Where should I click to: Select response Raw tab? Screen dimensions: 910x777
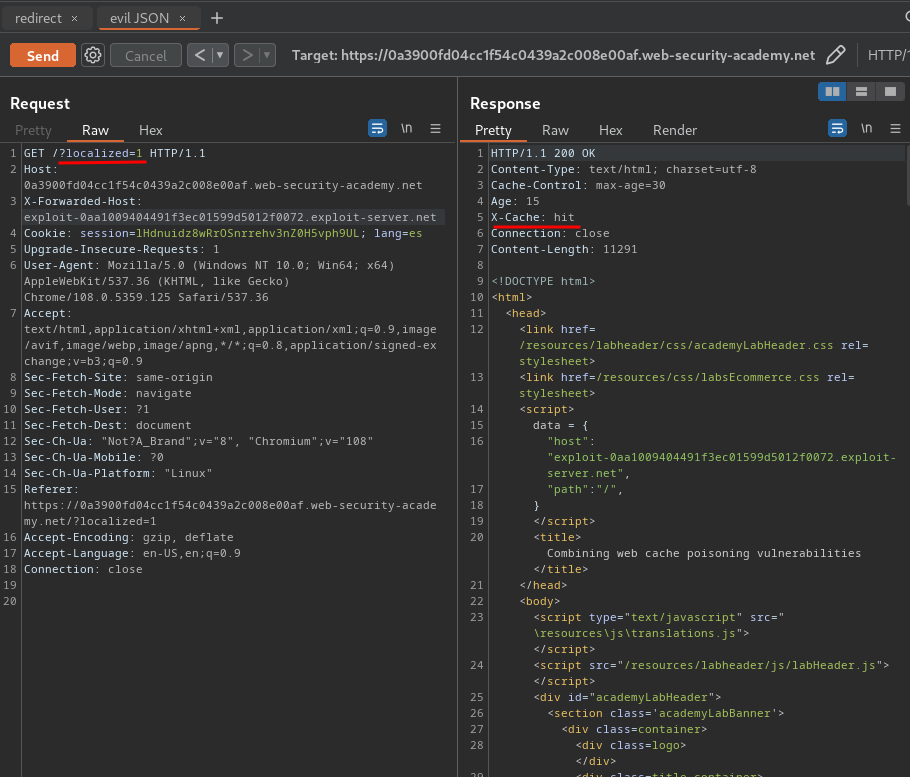[555, 131]
